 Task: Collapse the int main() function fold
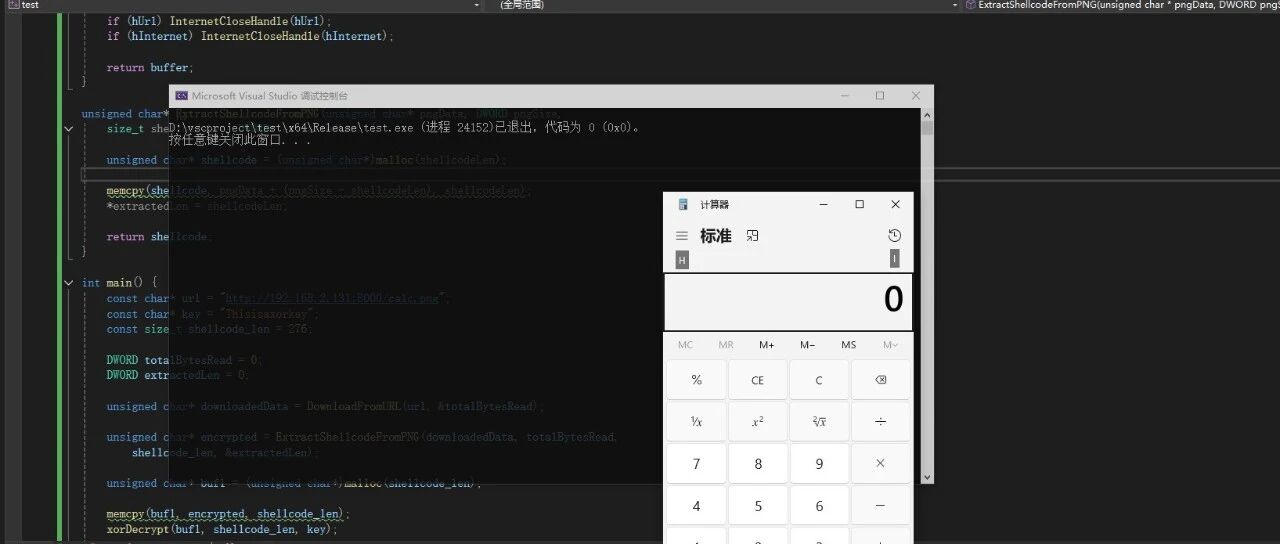(69, 283)
